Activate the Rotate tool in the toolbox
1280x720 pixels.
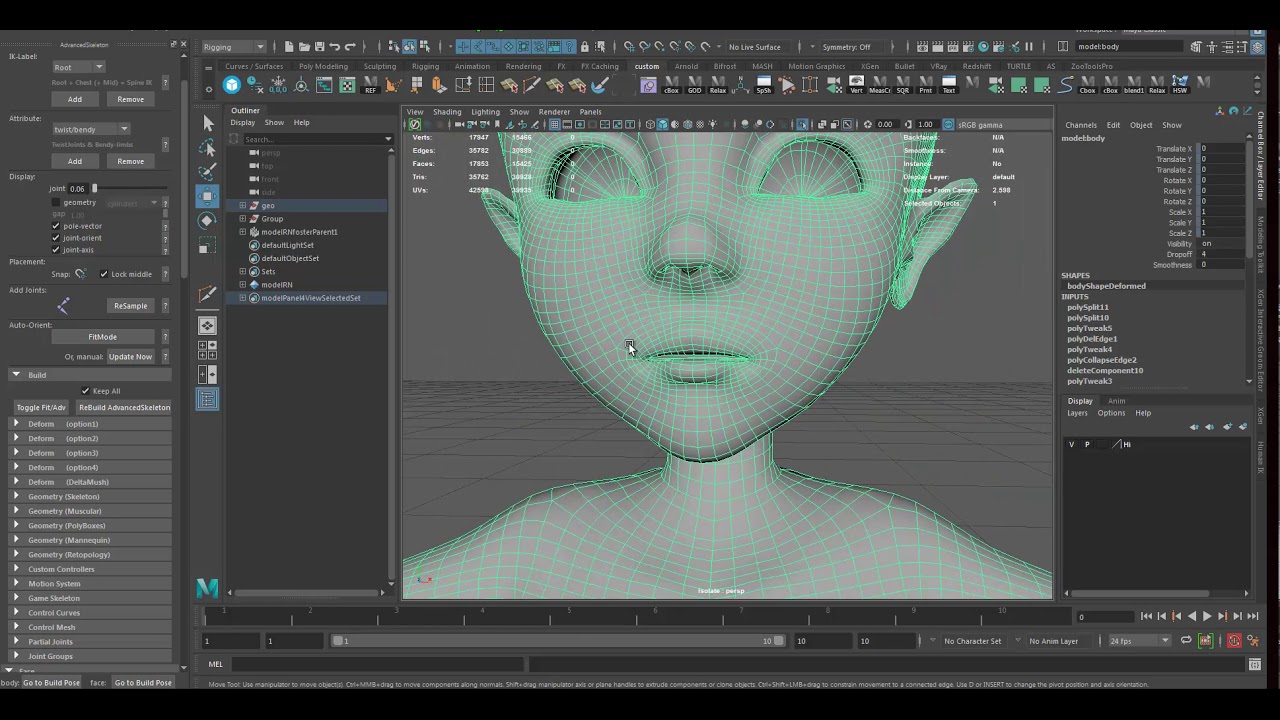click(x=207, y=220)
